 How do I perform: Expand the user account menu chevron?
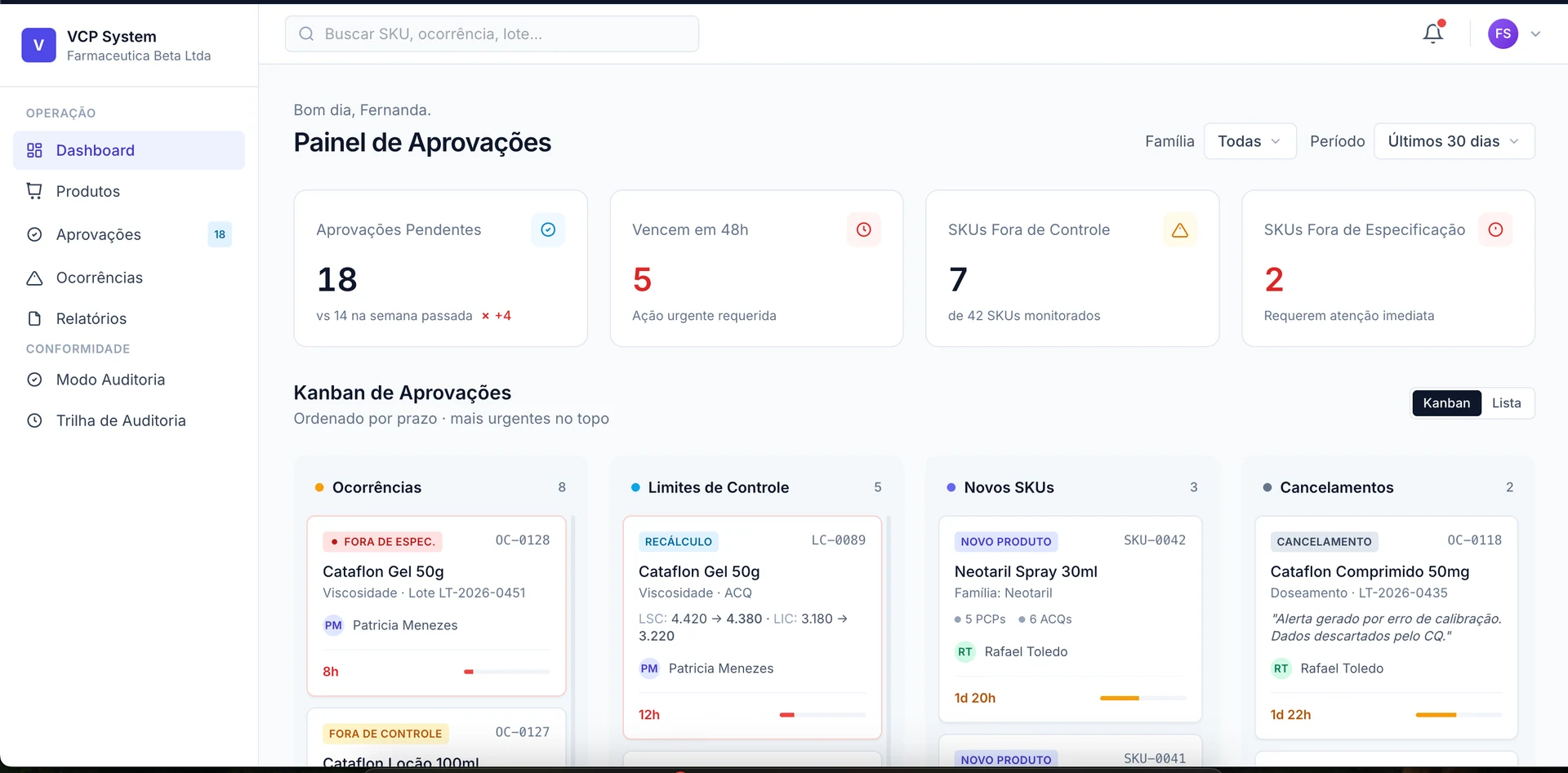point(1535,34)
